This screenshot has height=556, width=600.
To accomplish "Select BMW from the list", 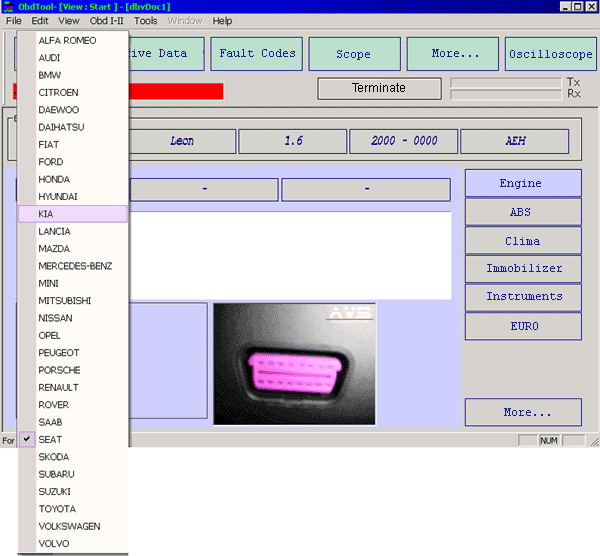I will click(x=73, y=75).
